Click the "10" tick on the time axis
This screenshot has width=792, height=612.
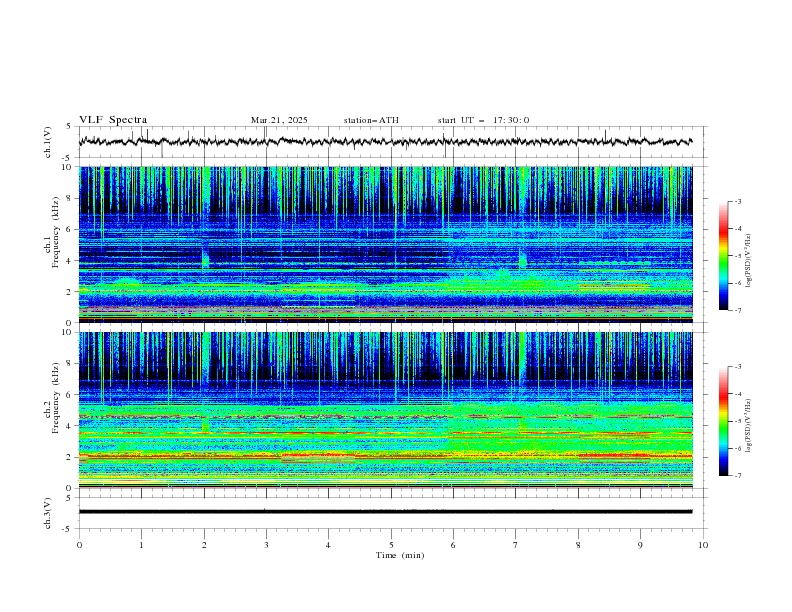pos(703,545)
